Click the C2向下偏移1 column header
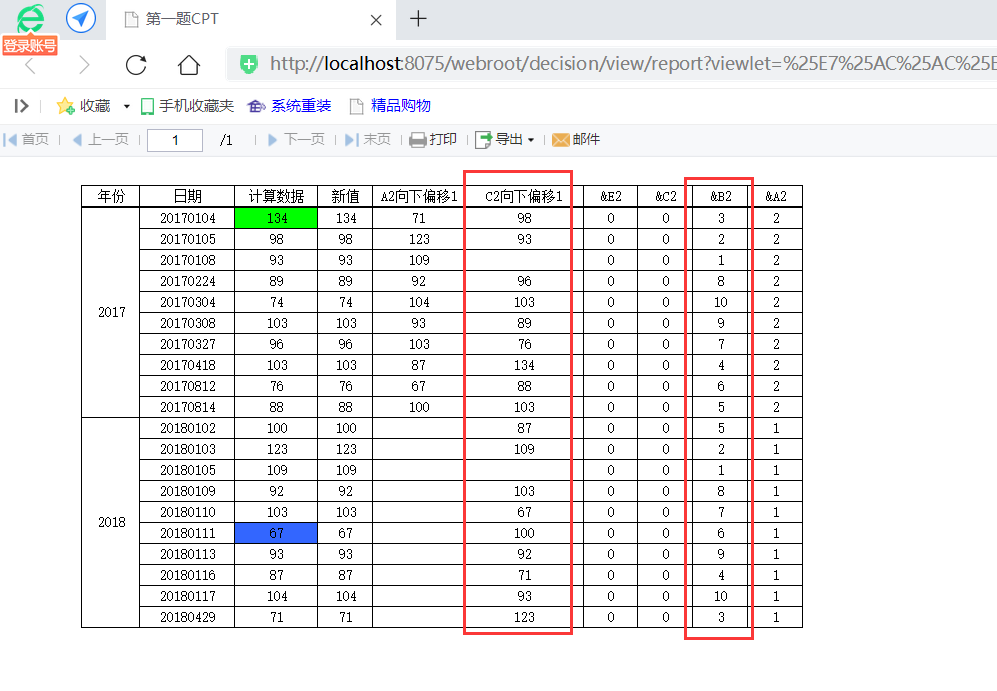Screen dimensions: 997x691 pos(524,196)
